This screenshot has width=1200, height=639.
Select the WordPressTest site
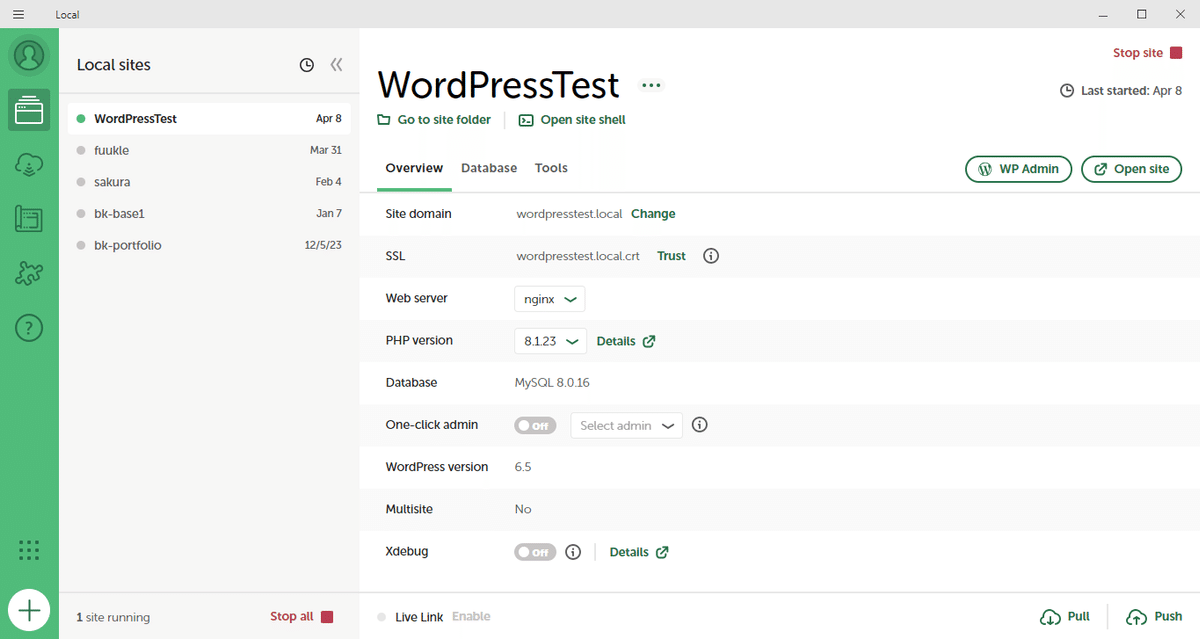[209, 118]
